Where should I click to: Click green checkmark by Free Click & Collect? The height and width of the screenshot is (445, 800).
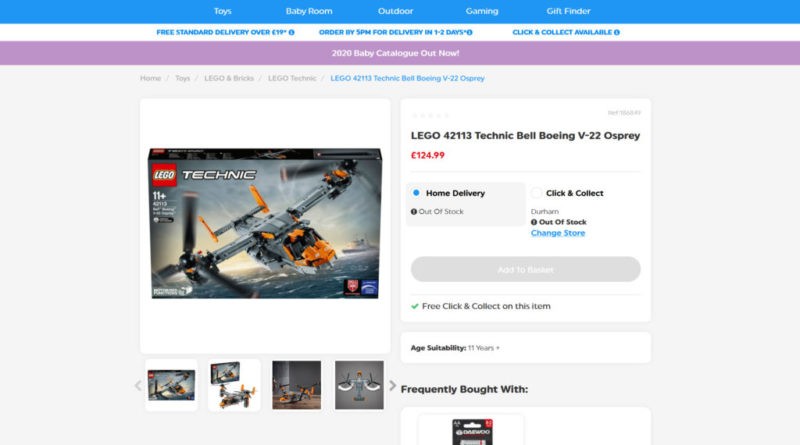(x=415, y=306)
